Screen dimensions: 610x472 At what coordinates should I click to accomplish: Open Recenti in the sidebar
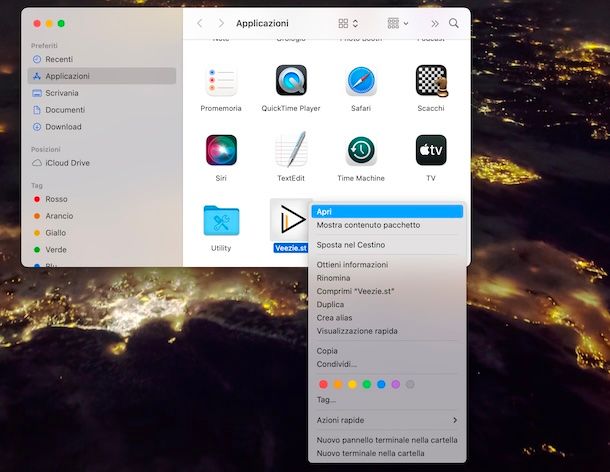[102, 59]
